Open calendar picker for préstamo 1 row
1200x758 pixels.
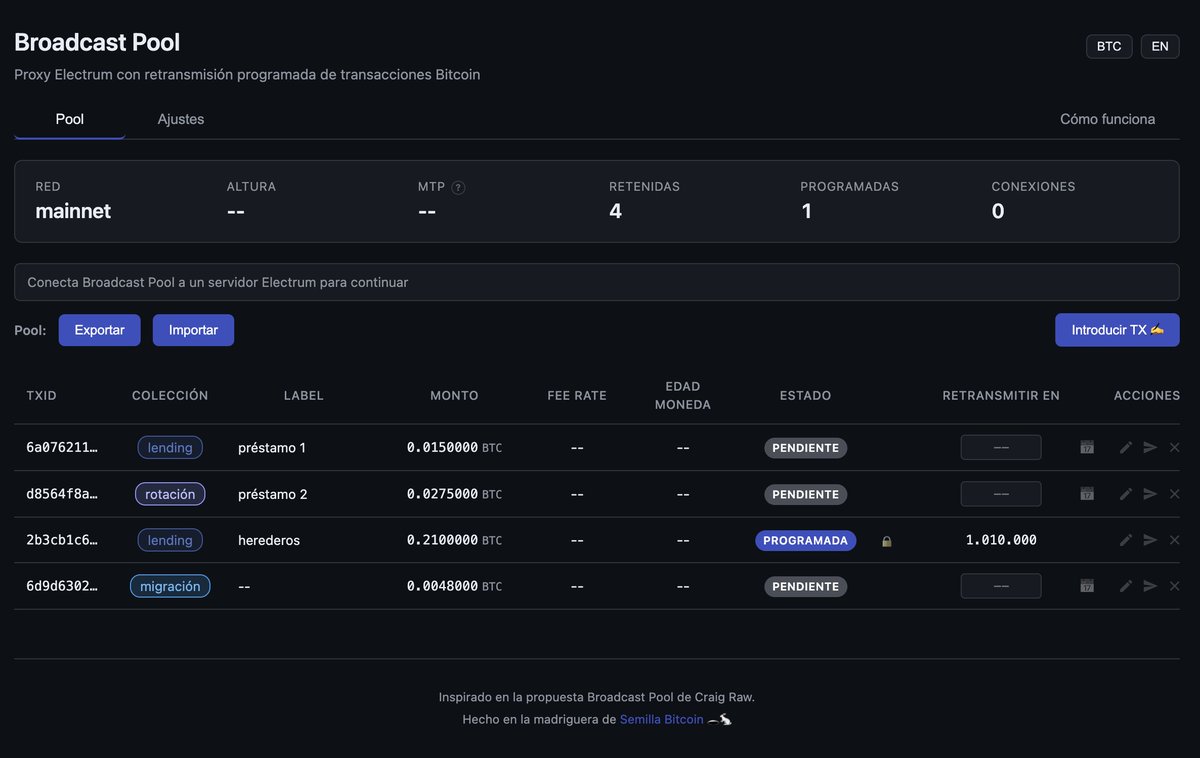click(1087, 447)
